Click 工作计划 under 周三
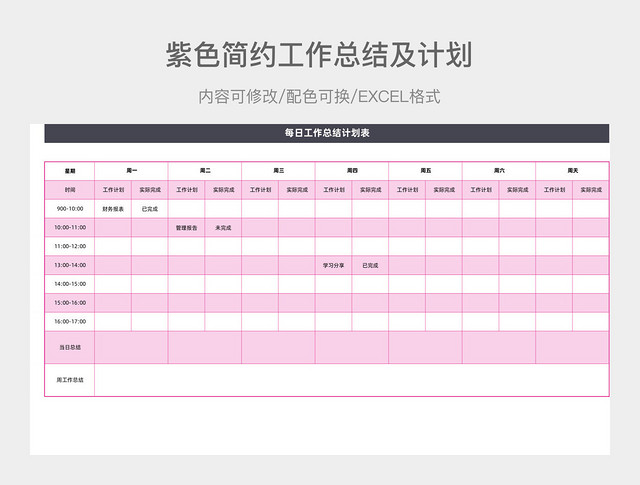Viewport: 640px width, 485px height. point(260,190)
